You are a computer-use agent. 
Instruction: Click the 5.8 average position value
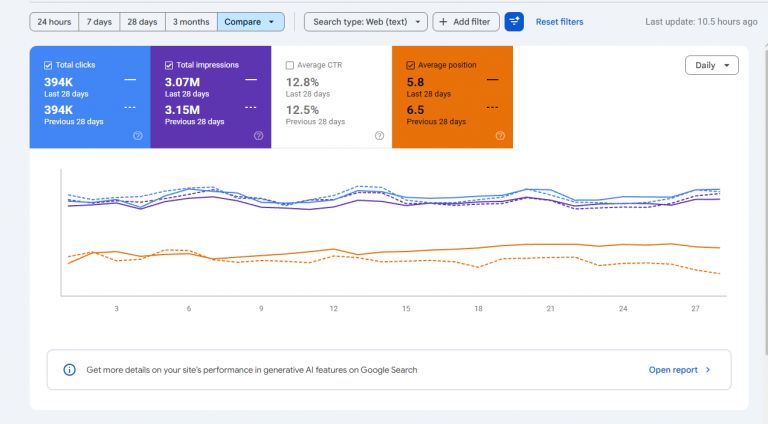pyautogui.click(x=415, y=82)
